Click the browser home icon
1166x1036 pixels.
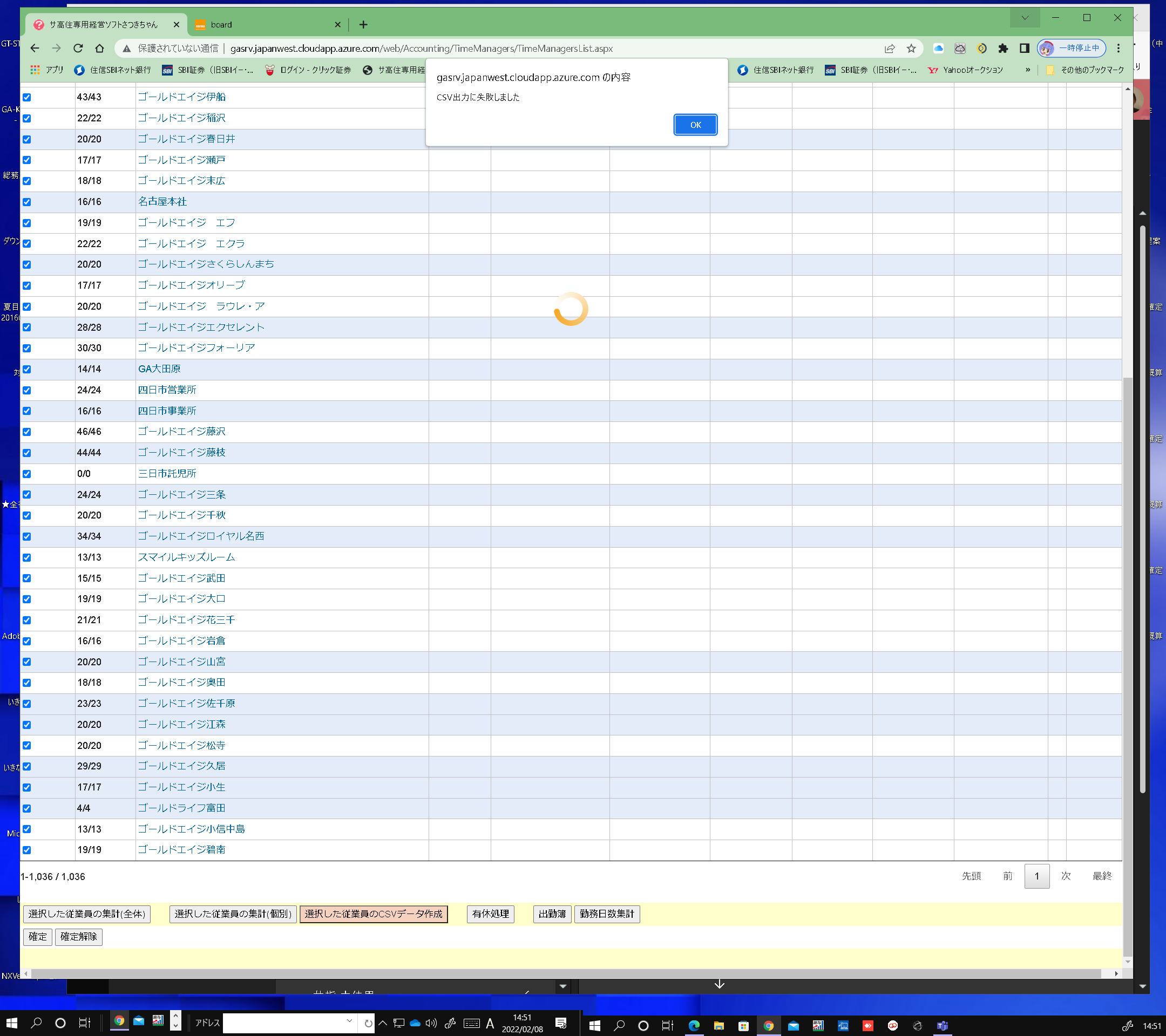(x=99, y=49)
